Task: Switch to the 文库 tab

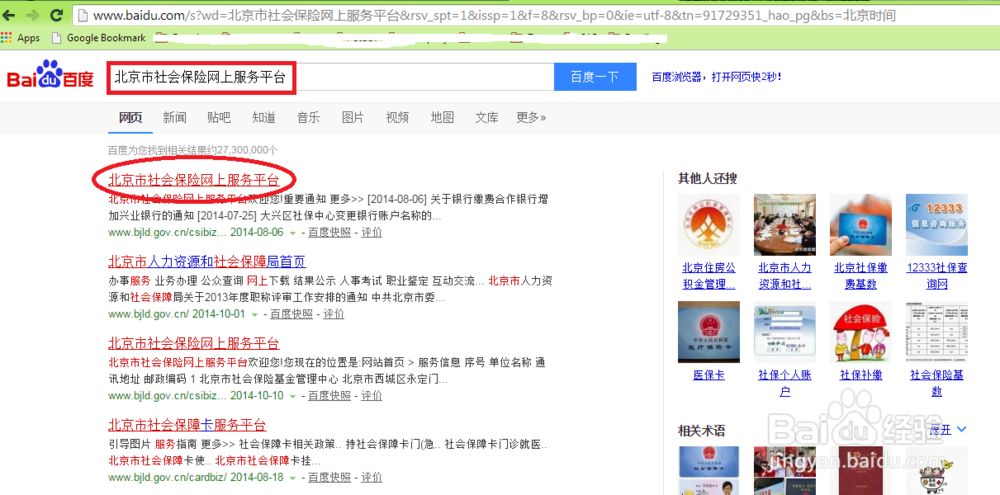Action: click(x=487, y=117)
